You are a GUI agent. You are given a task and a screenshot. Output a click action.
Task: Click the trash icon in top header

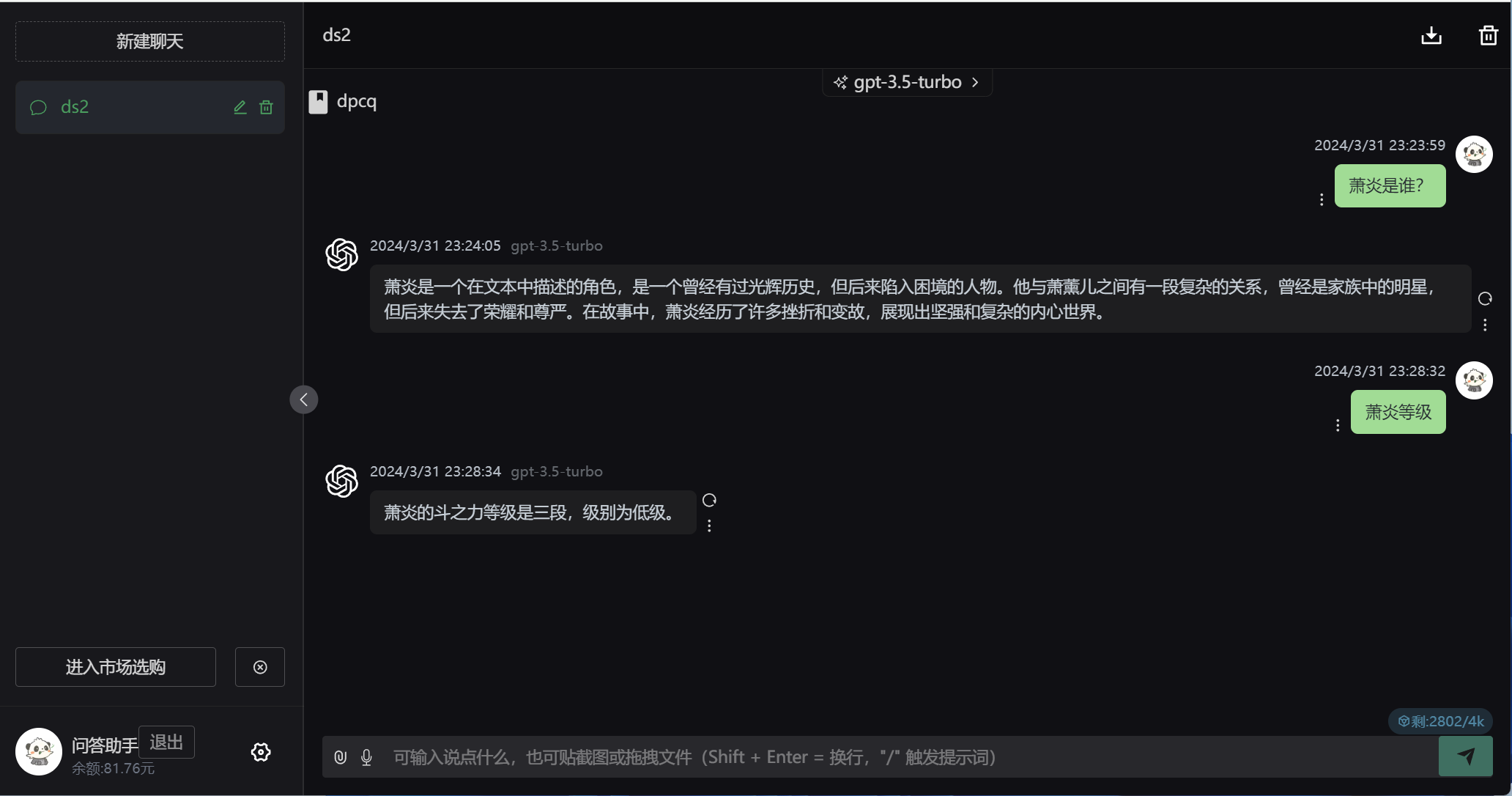point(1488,35)
